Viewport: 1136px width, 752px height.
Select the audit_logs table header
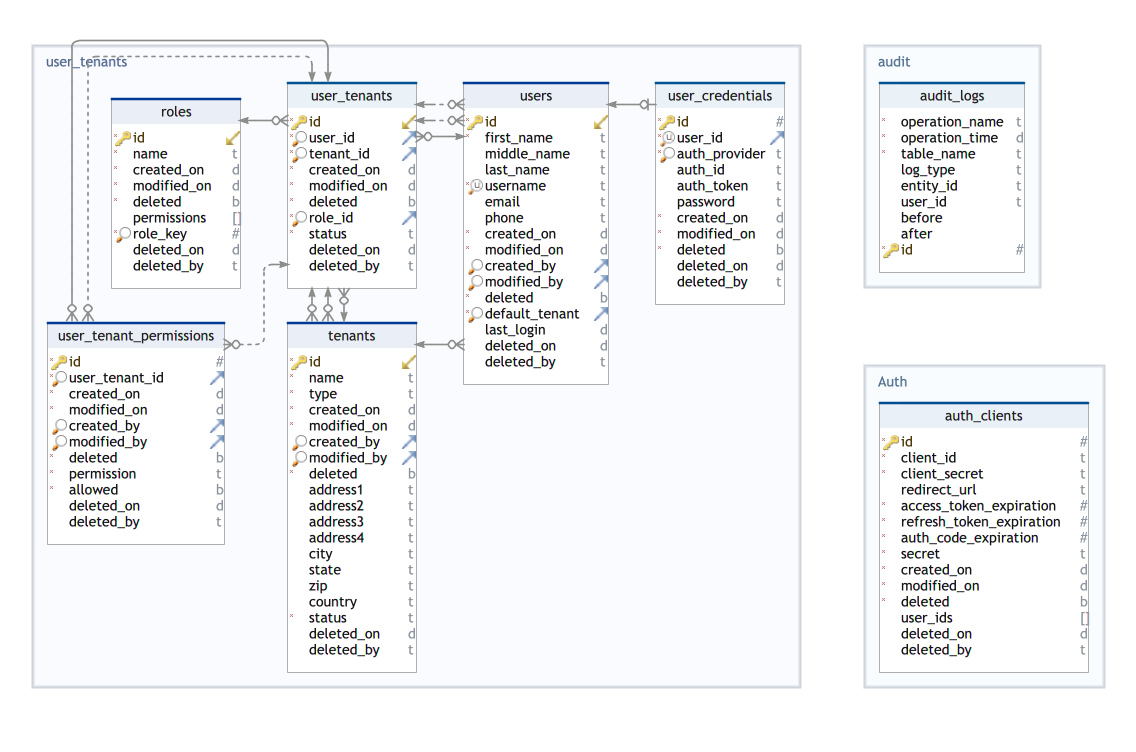coord(952,96)
